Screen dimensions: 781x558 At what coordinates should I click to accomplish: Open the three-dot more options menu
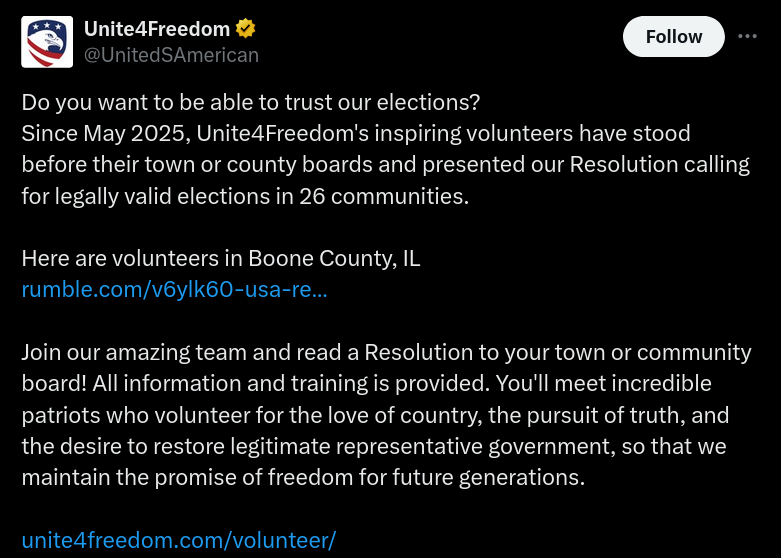(x=747, y=36)
